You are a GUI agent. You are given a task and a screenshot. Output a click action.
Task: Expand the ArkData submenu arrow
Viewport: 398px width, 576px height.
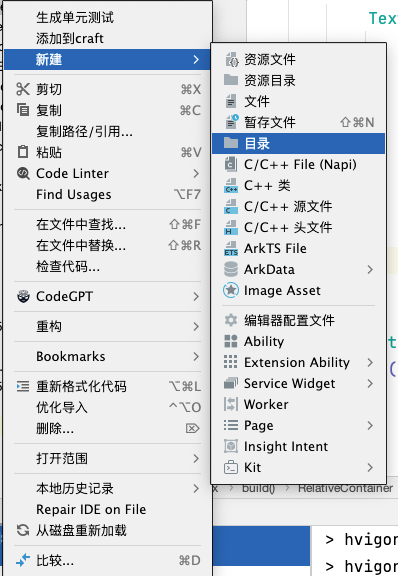(x=370, y=270)
